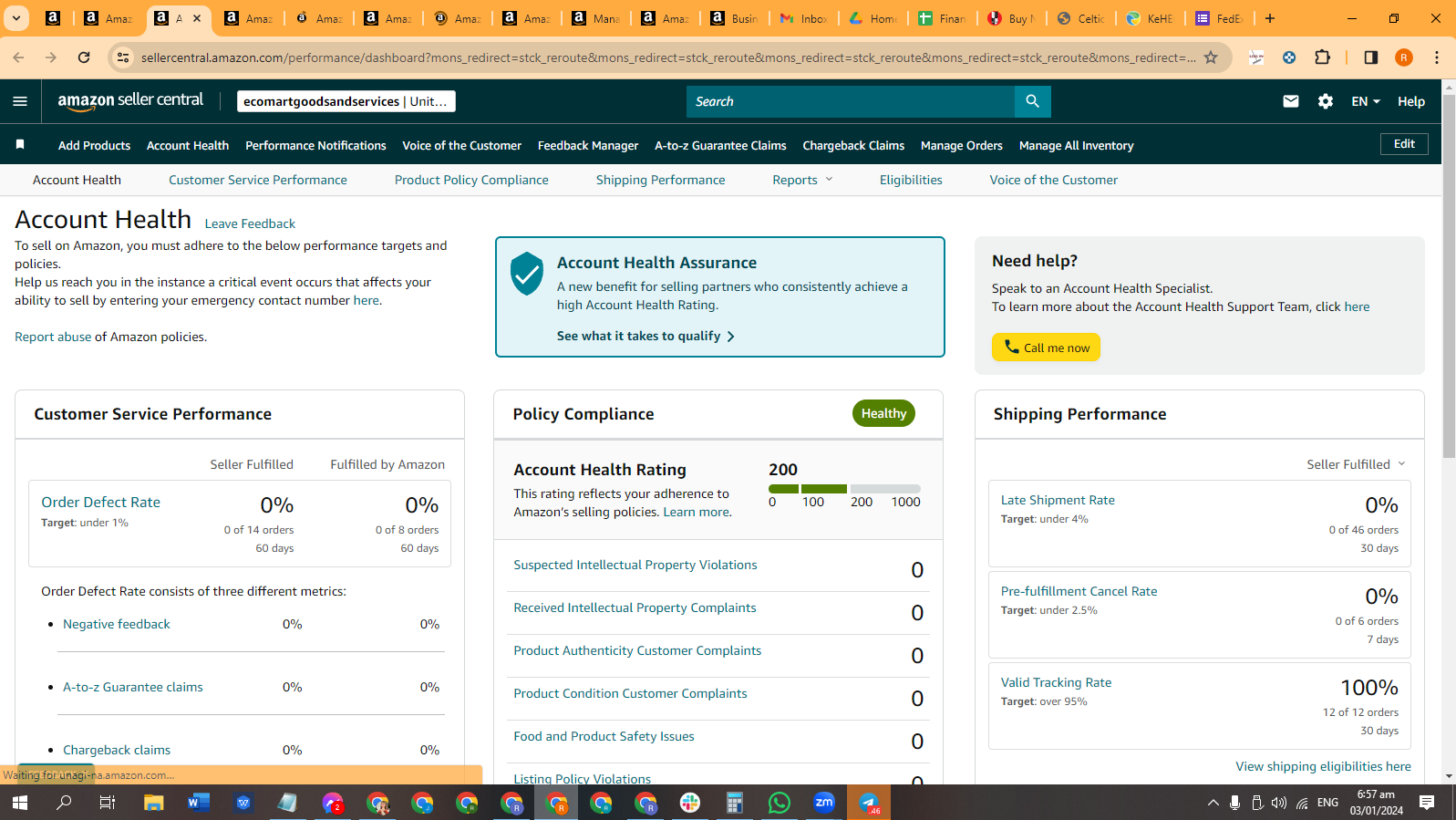Click the Edit button in the navigation bar
The image size is (1456, 820).
click(x=1404, y=144)
